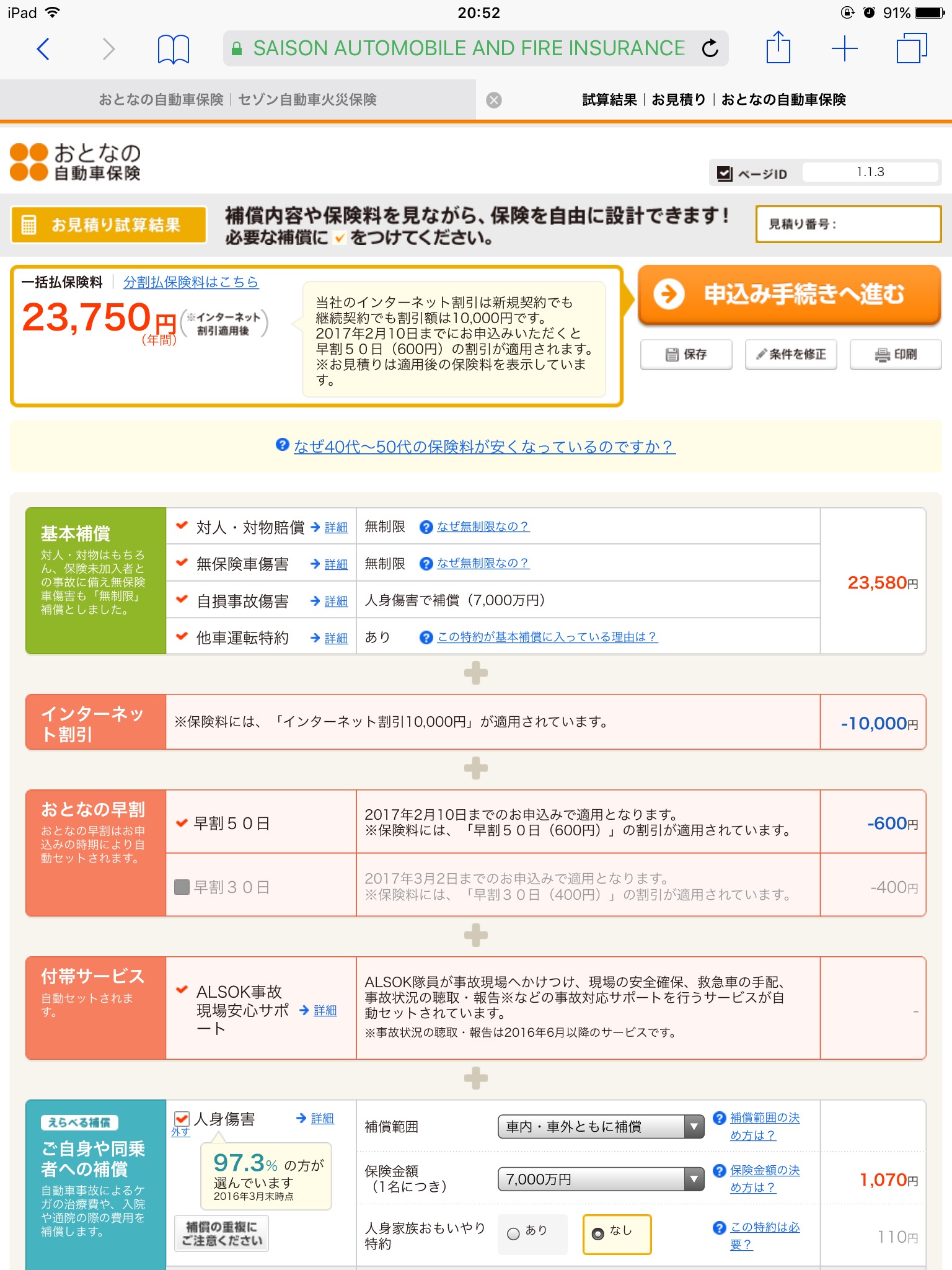Open a new tab with the plus icon

click(x=844, y=48)
